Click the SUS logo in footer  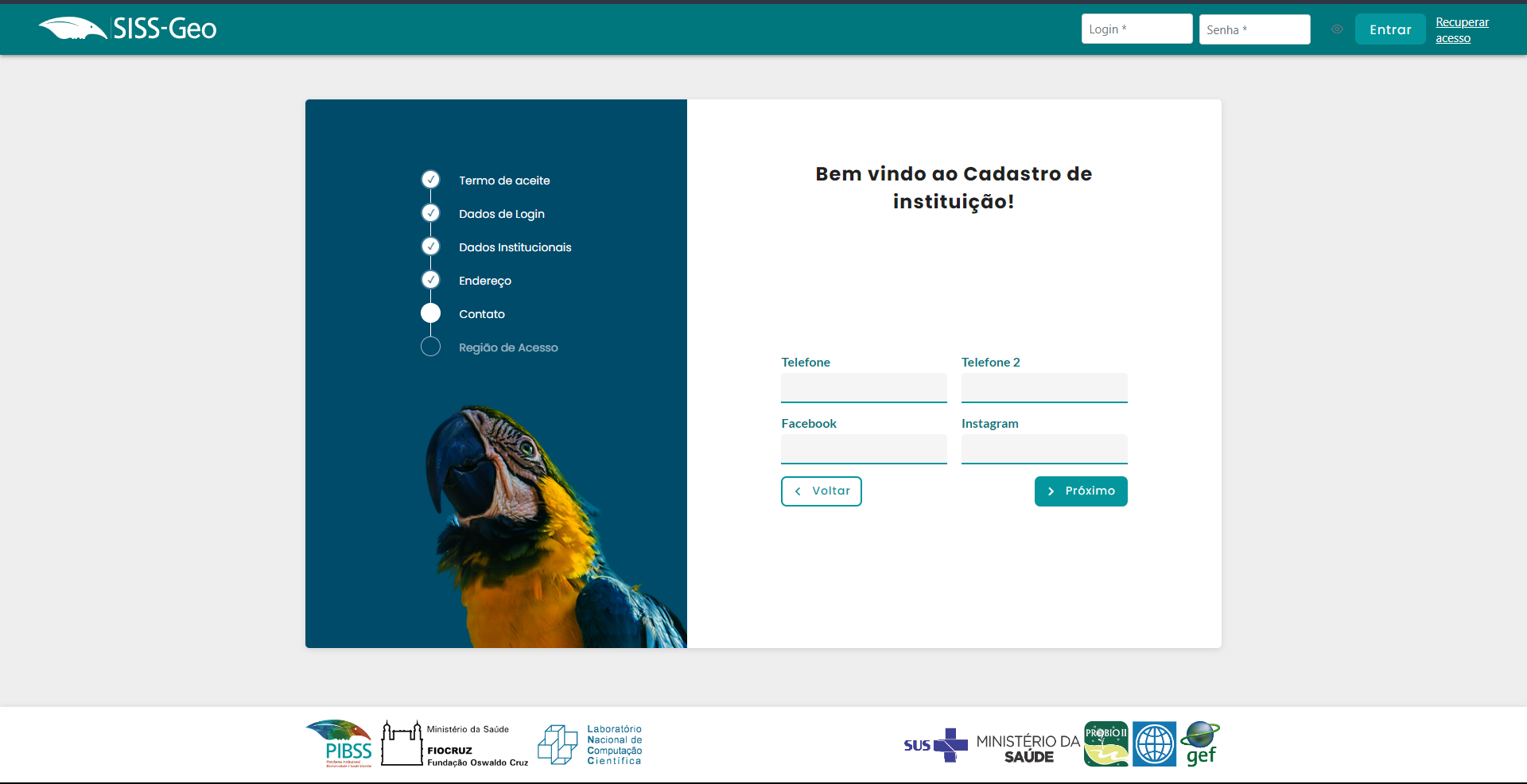(934, 745)
